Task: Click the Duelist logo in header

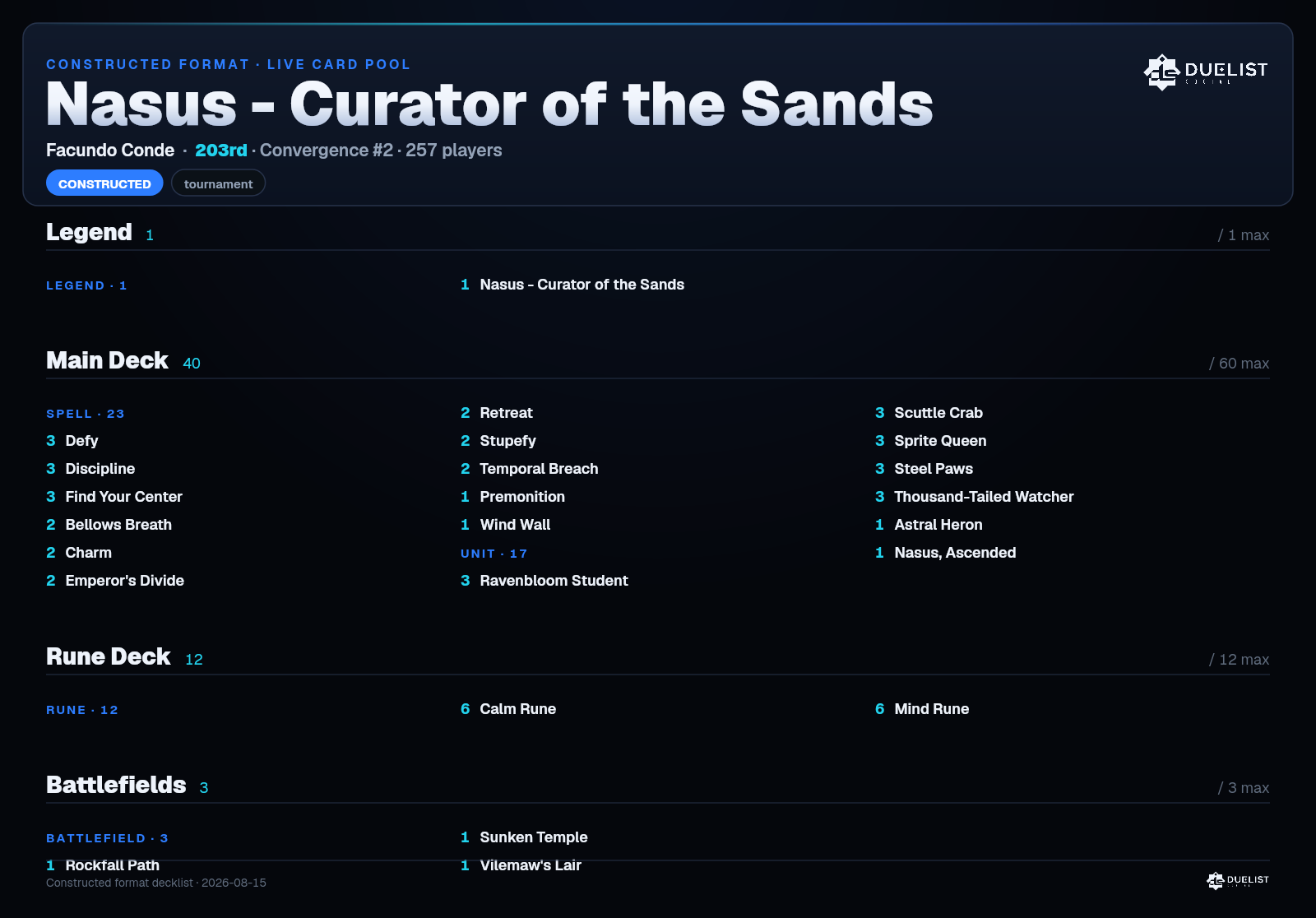Action: (x=1206, y=72)
